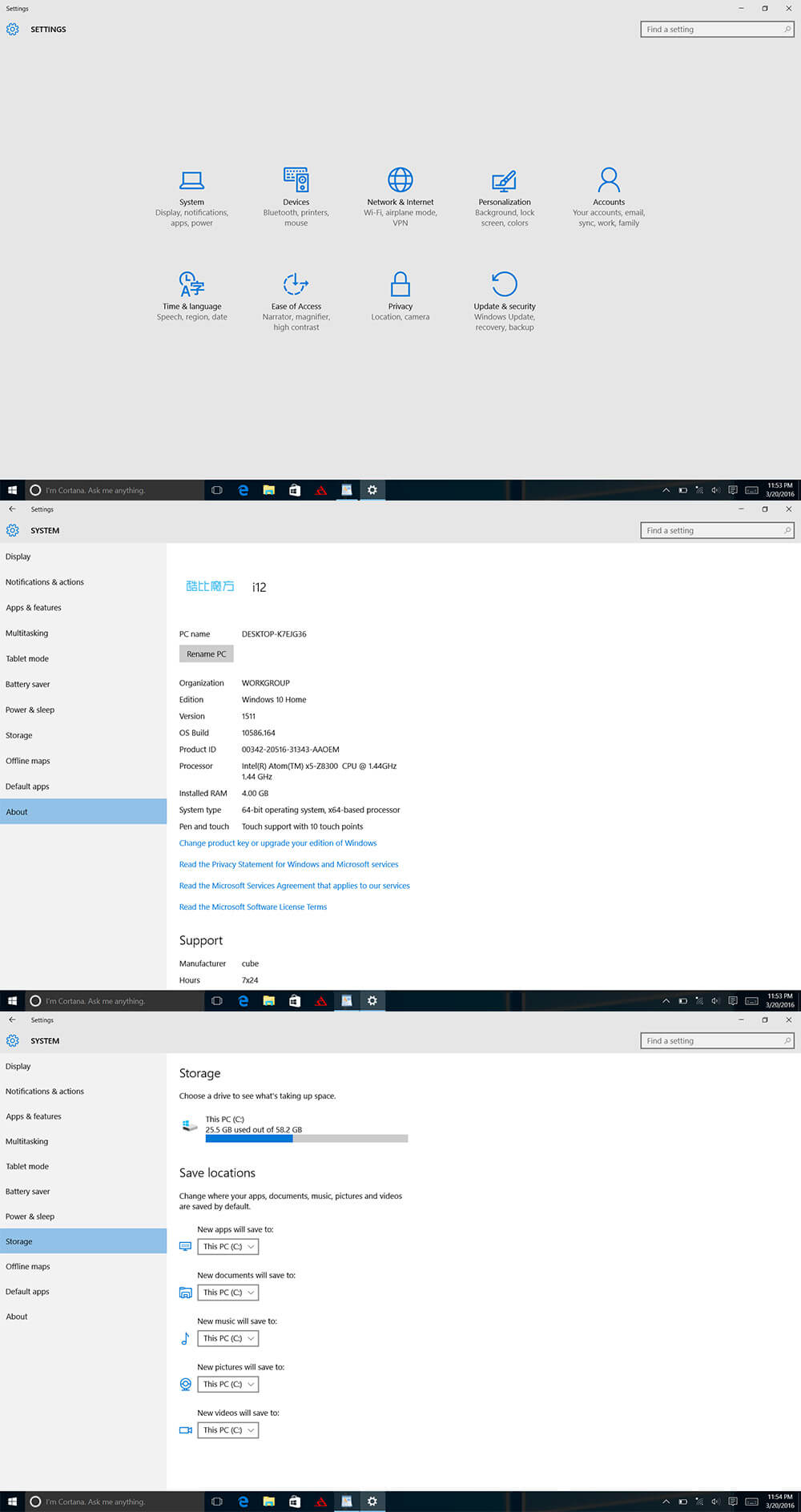Select Notifications & actions in the About page sidebar
The image size is (801, 1512).
[x=83, y=582]
